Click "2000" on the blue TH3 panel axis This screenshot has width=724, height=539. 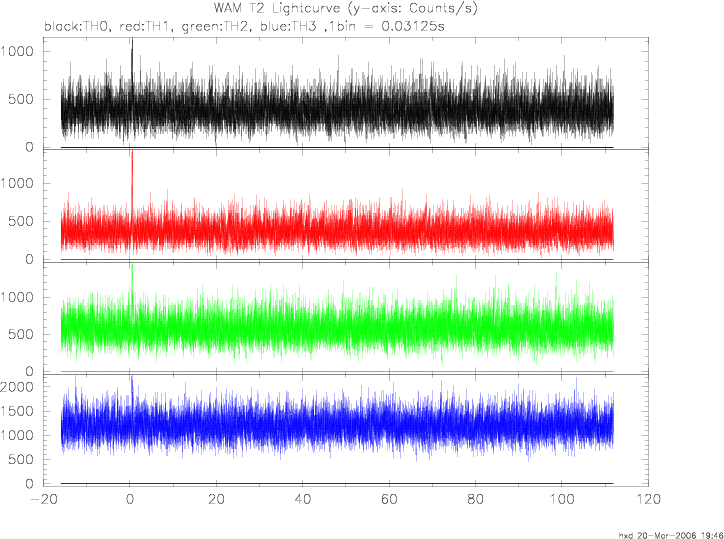[x=18, y=387]
